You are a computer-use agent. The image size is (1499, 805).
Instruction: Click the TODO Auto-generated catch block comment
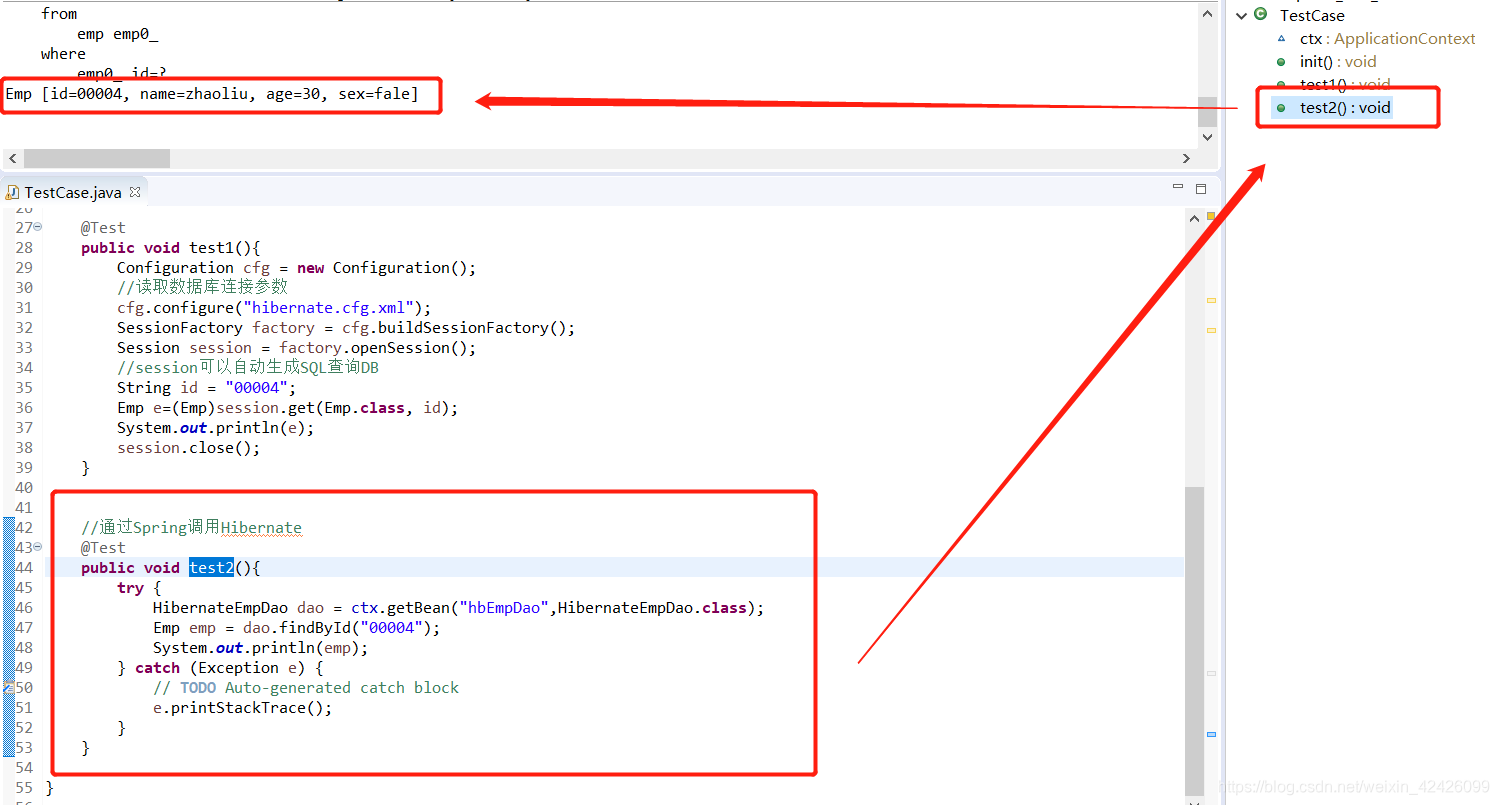click(306, 688)
